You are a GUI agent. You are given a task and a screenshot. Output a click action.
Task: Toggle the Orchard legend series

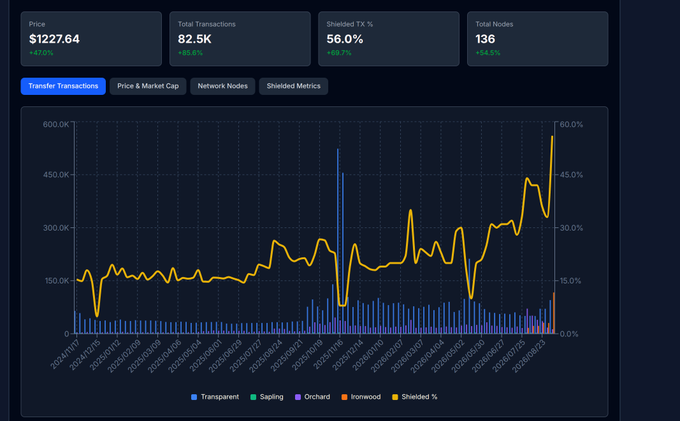click(312, 397)
